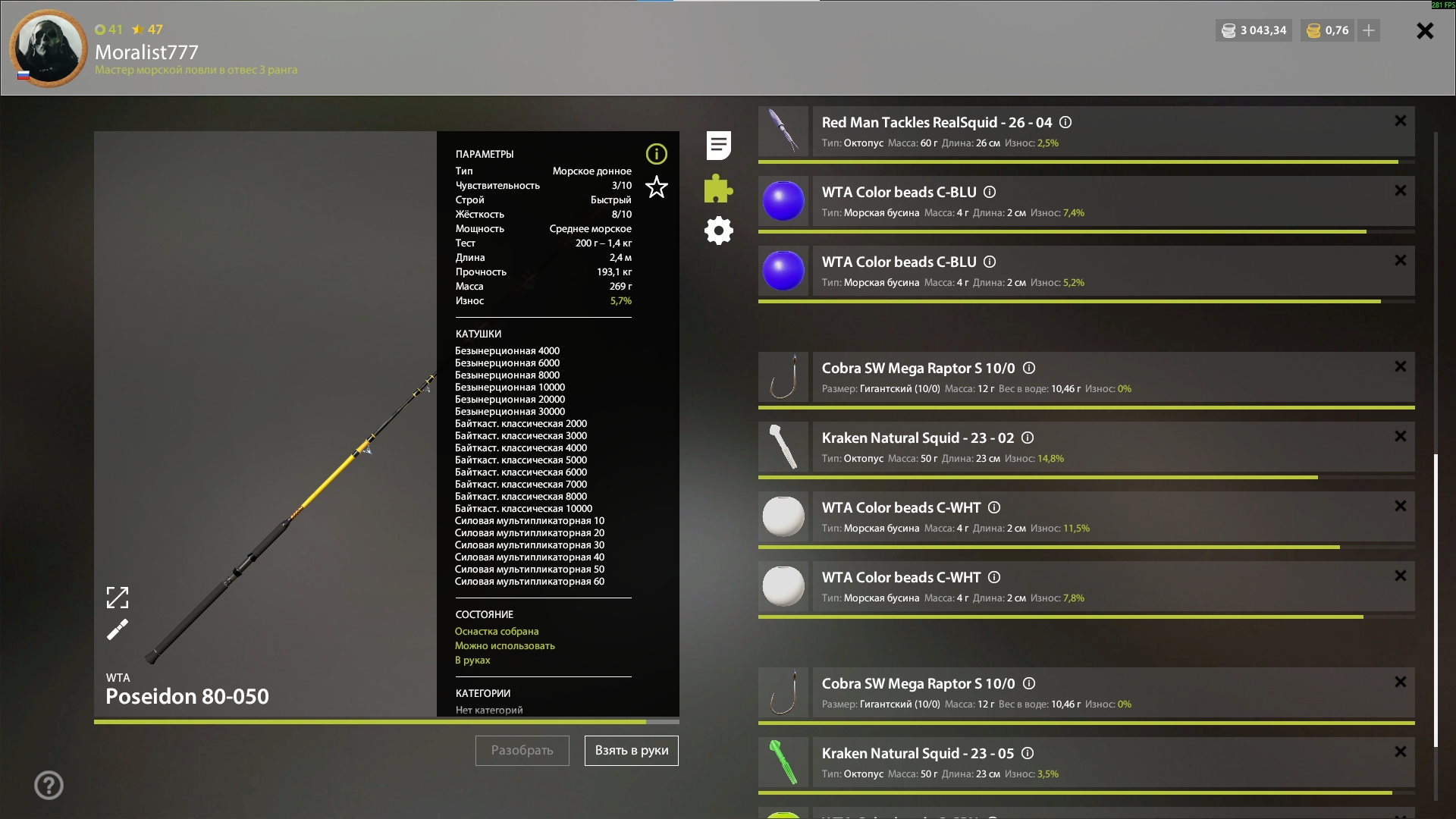The height and width of the screenshot is (819, 1456).
Task: Open the puzzle piece rig setup icon
Action: pos(718,188)
